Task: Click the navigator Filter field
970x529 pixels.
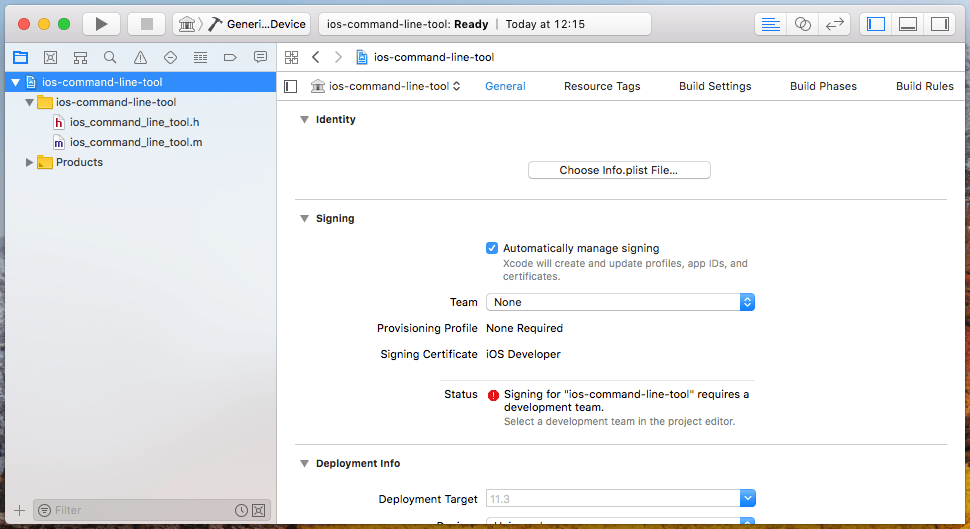Action: tap(152, 510)
